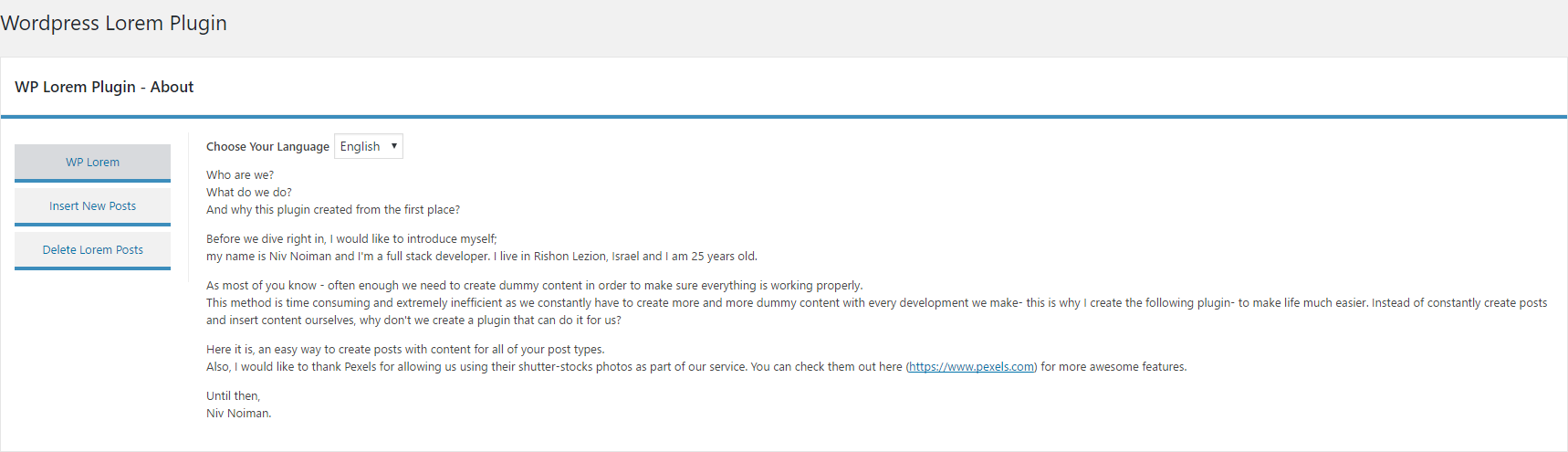
Task: Click the 'As most of you know' paragraph line
Action: [x=534, y=286]
